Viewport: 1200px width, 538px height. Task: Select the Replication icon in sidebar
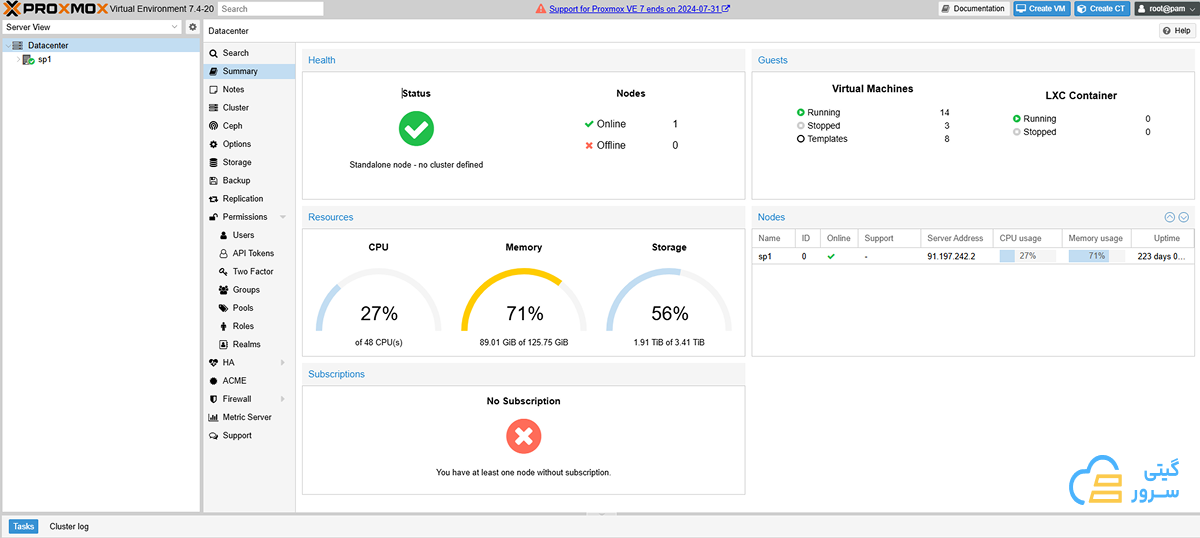[x=213, y=199]
